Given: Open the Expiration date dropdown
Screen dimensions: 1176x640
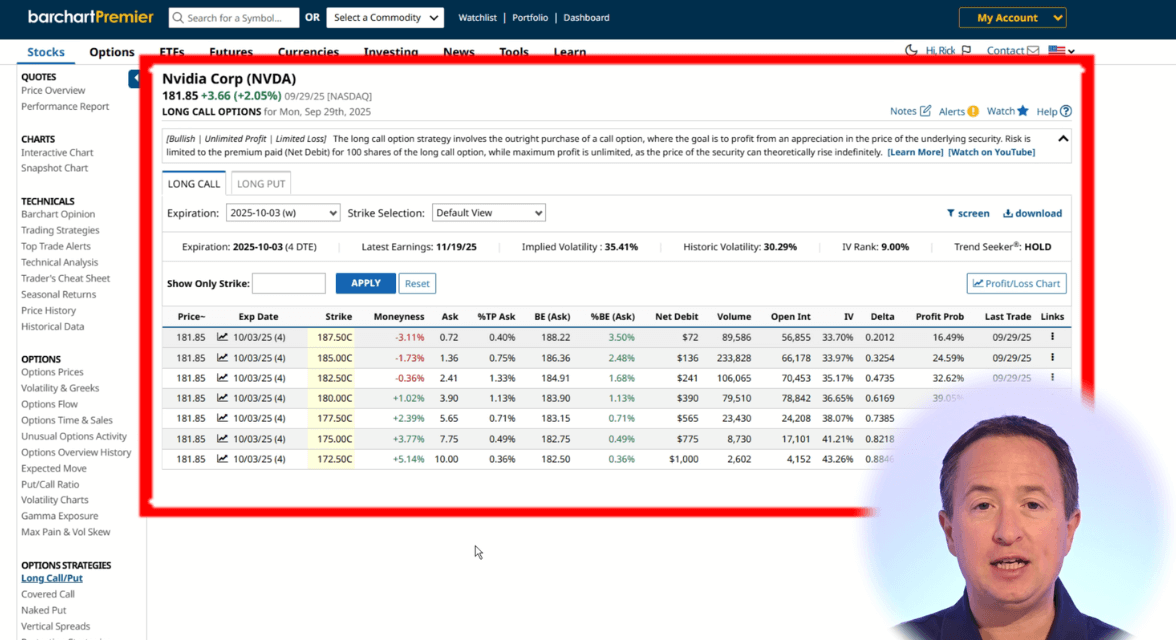Looking at the screenshot, I should (x=281, y=213).
